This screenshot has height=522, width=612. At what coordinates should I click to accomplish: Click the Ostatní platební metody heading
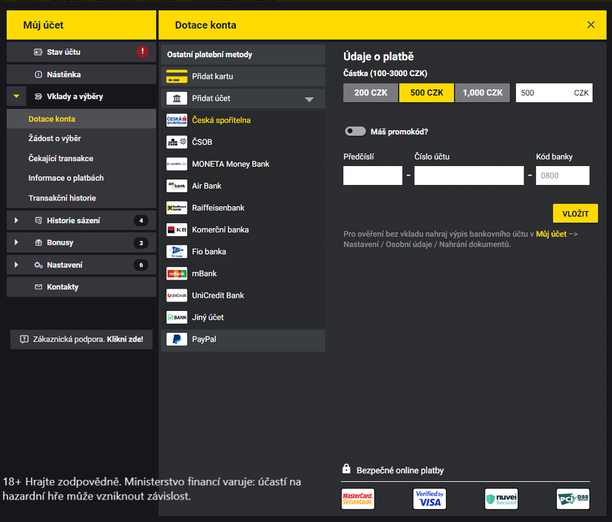[210, 54]
